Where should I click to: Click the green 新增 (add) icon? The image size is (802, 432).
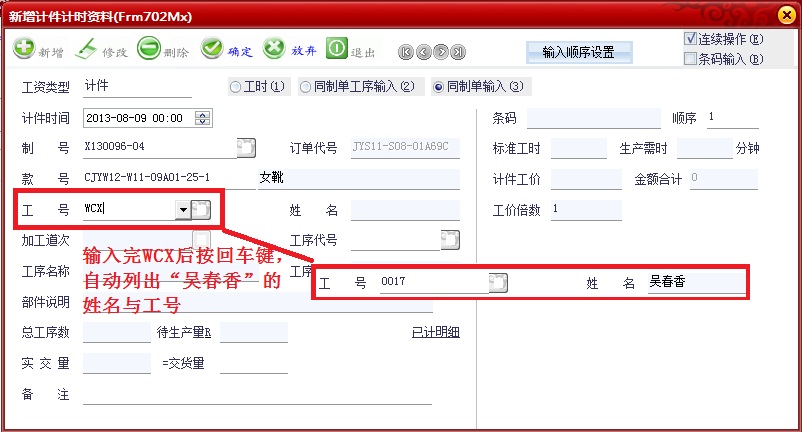click(x=24, y=48)
